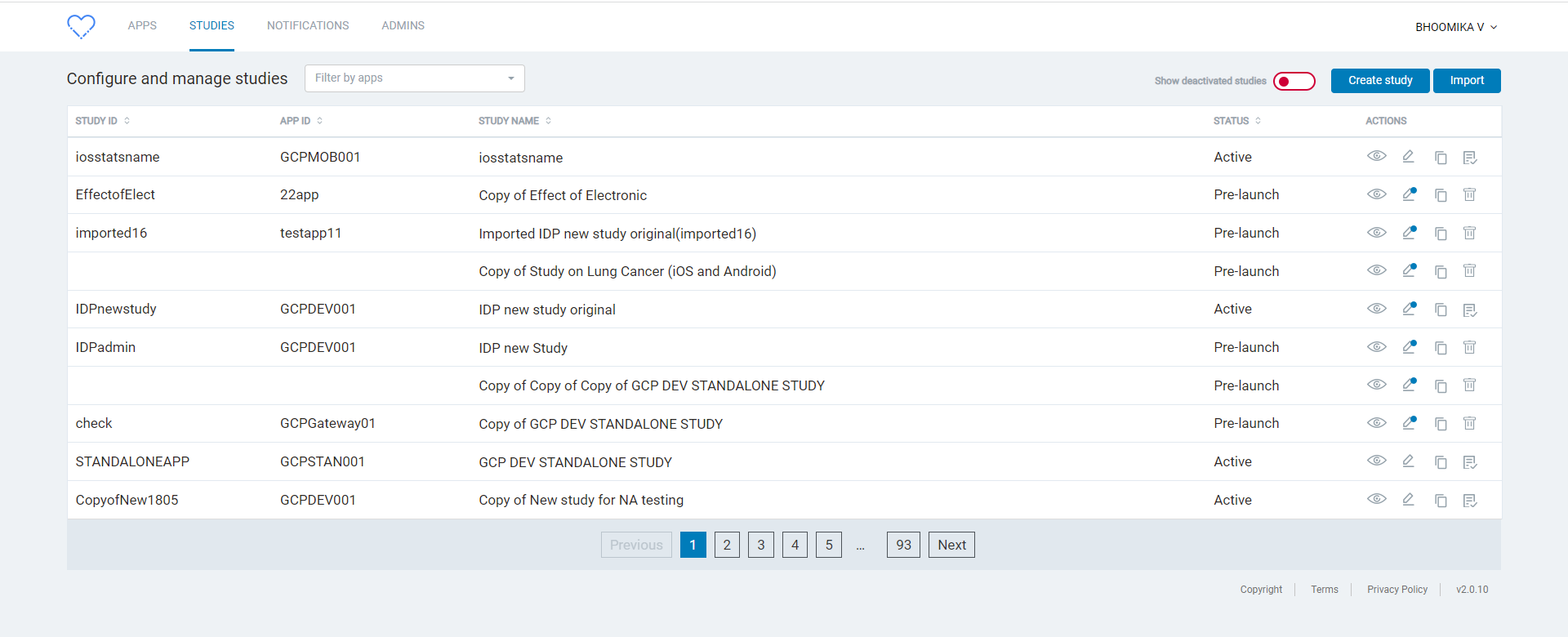1568x637 pixels.
Task: Click the Import button
Action: (1467, 81)
